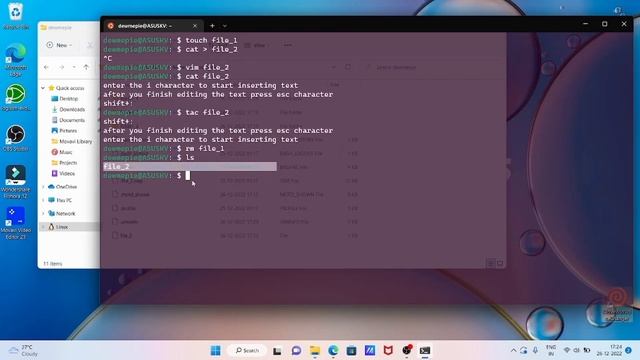Image resolution: width=640 pixels, height=360 pixels.
Task: Open Downloads in File Explorer sidebar
Action: [68, 109]
